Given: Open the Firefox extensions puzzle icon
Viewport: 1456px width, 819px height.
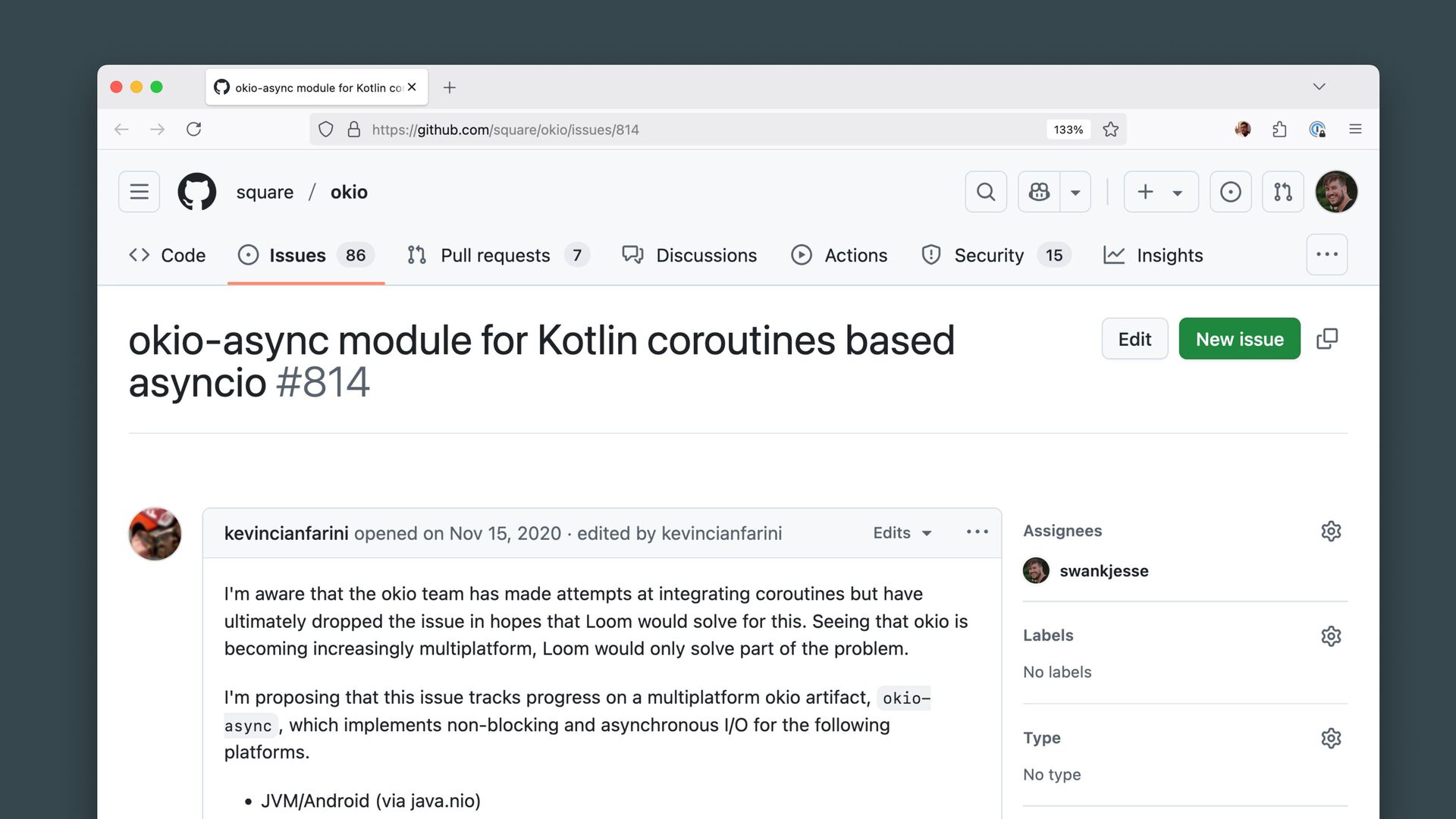Looking at the screenshot, I should pyautogui.click(x=1279, y=130).
